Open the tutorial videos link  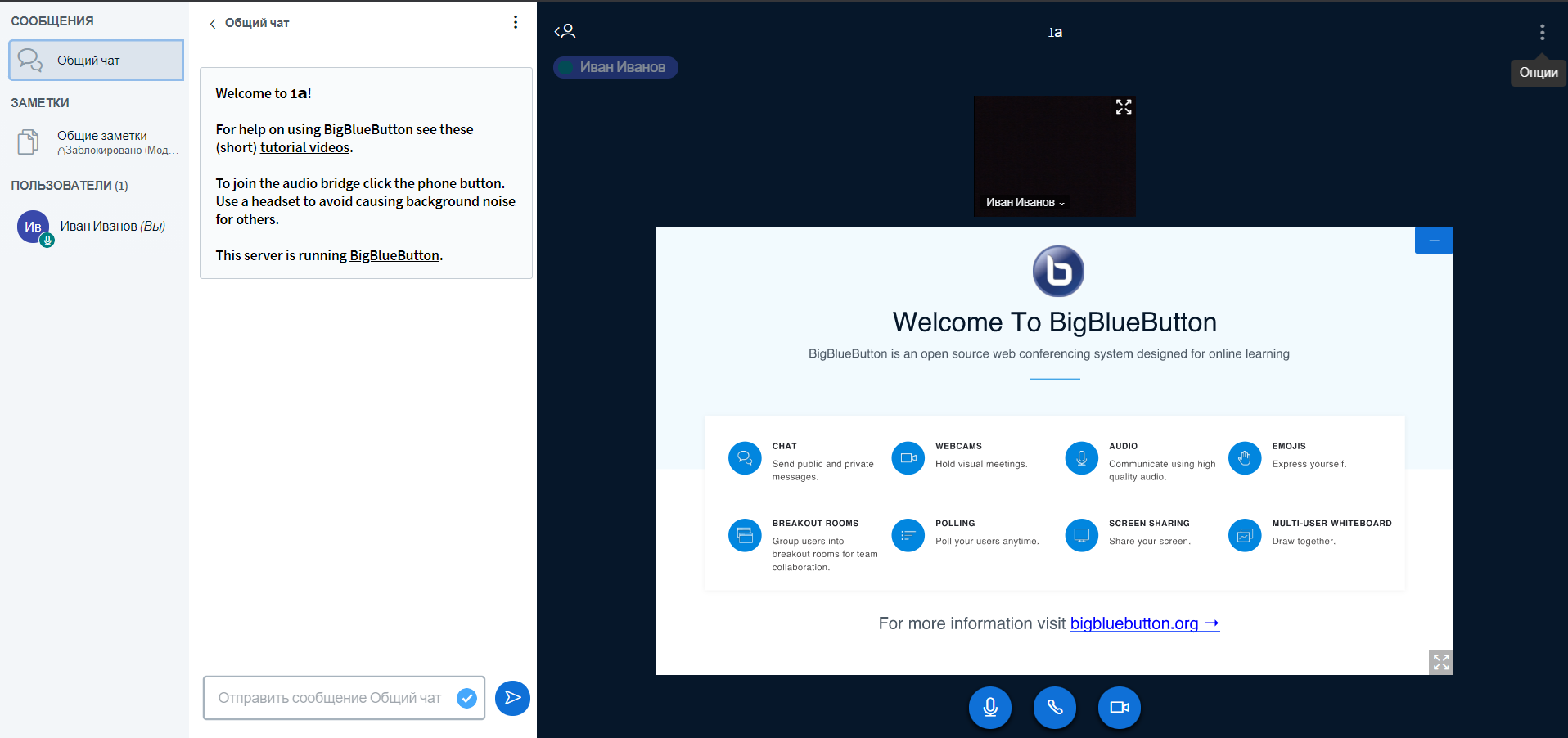304,148
